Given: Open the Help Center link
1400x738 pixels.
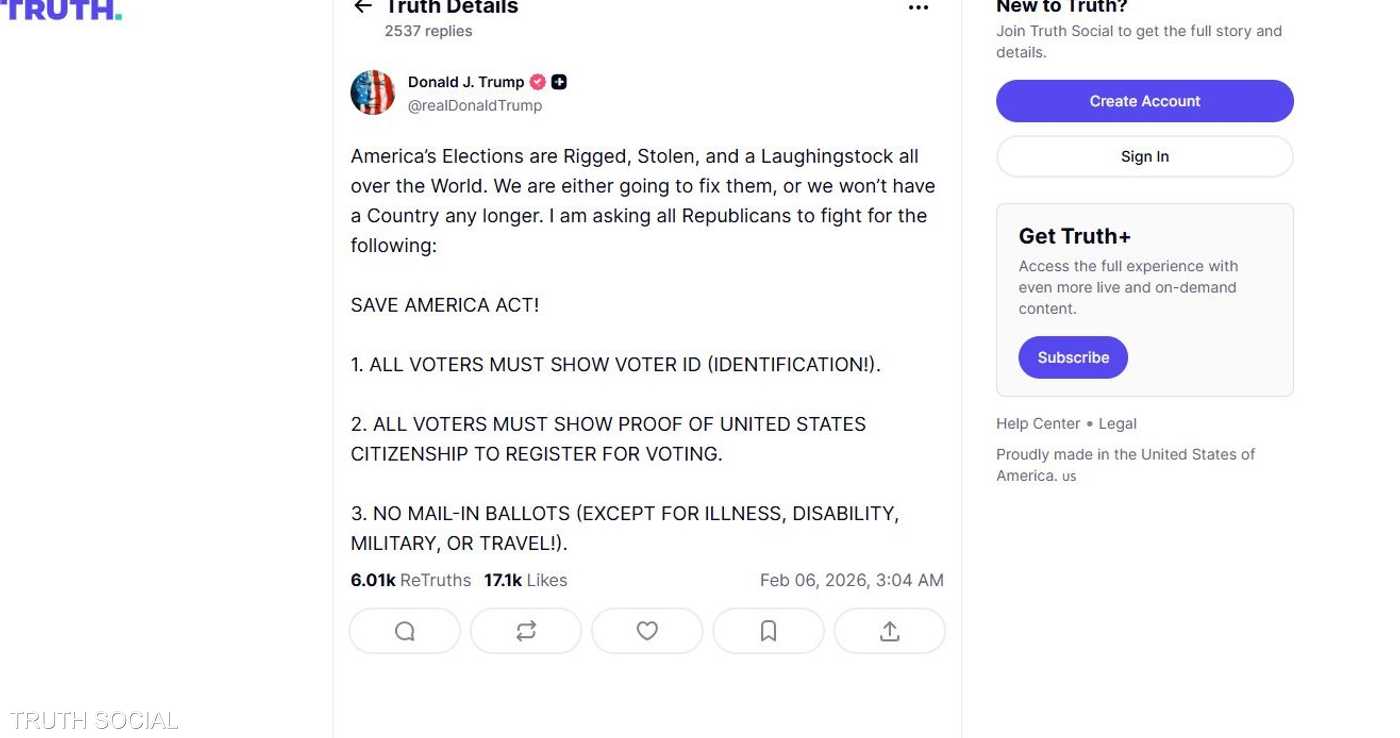Looking at the screenshot, I should (x=1038, y=424).
